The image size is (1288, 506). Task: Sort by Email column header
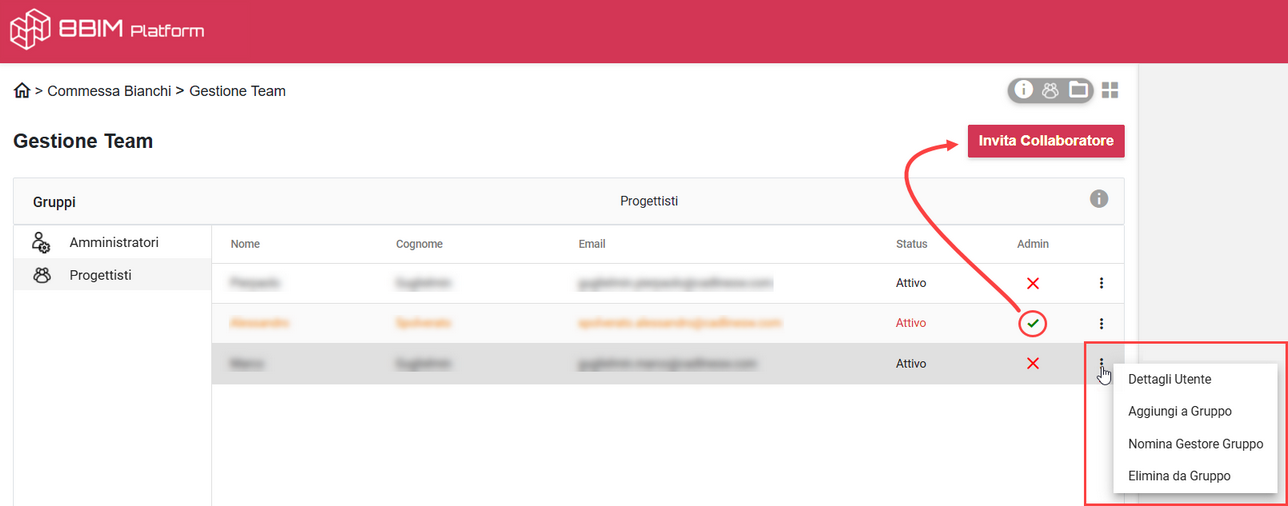click(x=592, y=244)
